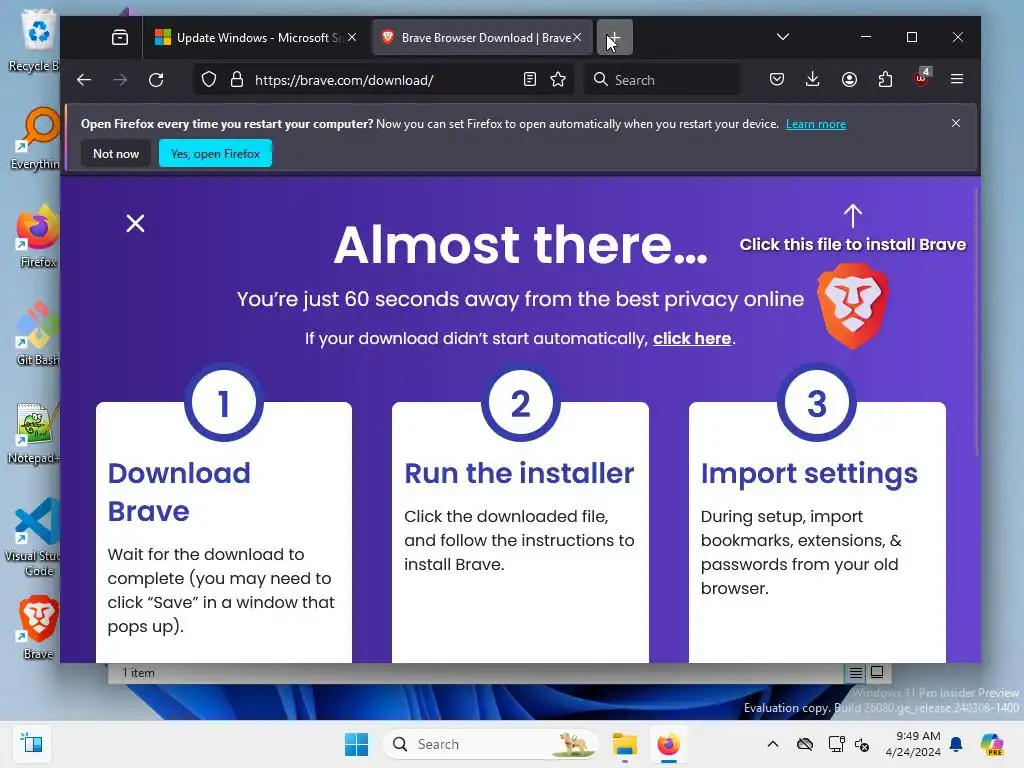The width and height of the screenshot is (1024, 768).
Task: Open uBlock Origin extension popup
Action: (x=921, y=79)
